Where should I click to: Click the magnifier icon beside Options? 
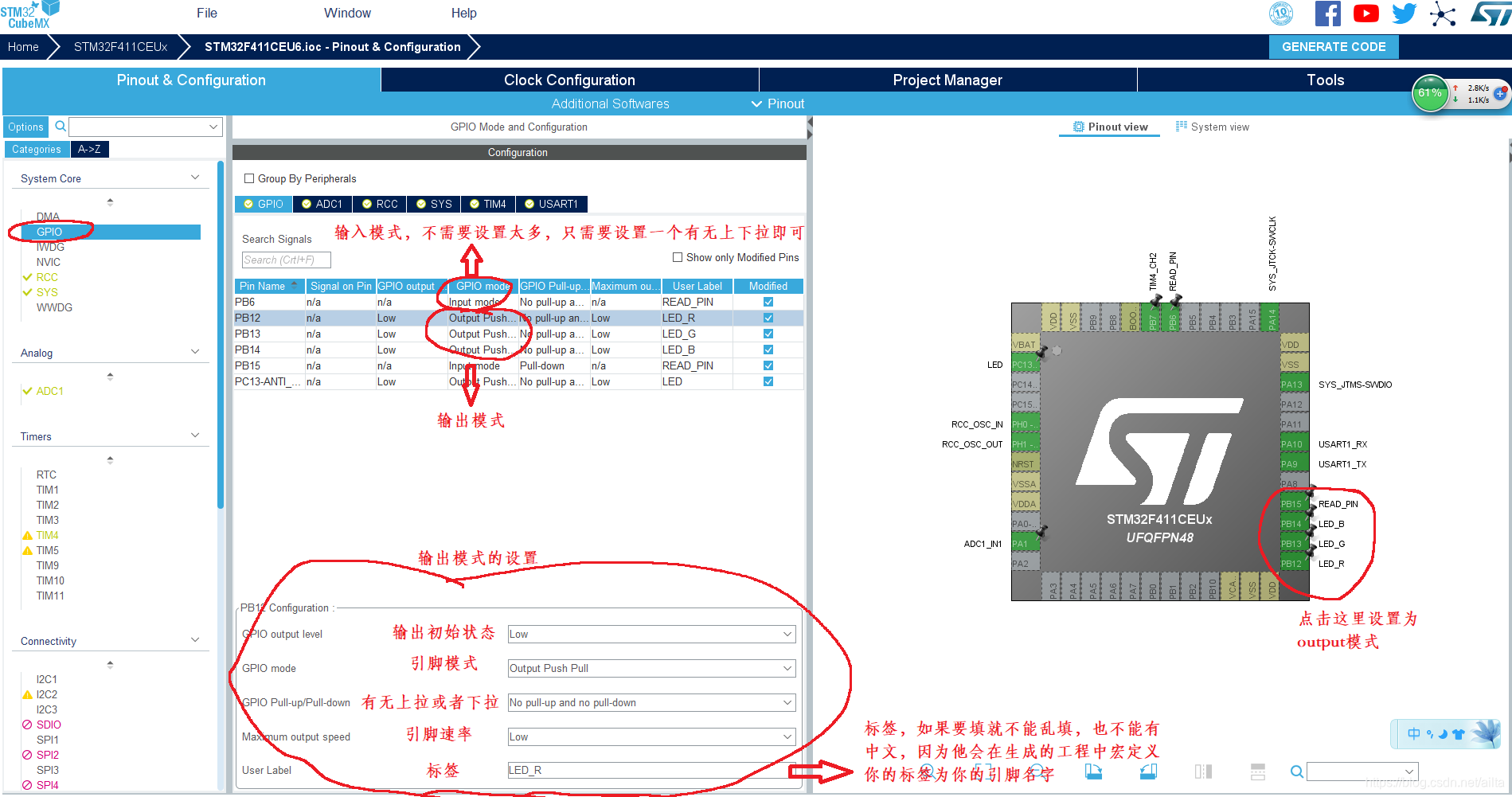tap(60, 127)
